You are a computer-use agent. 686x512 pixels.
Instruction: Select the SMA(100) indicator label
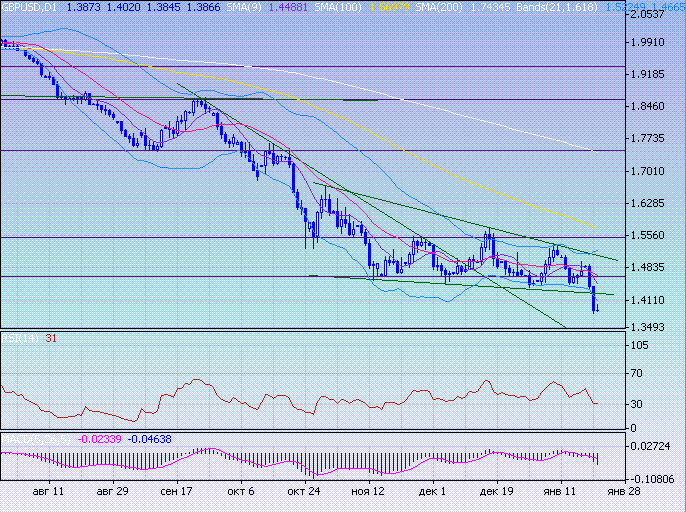pos(313,6)
